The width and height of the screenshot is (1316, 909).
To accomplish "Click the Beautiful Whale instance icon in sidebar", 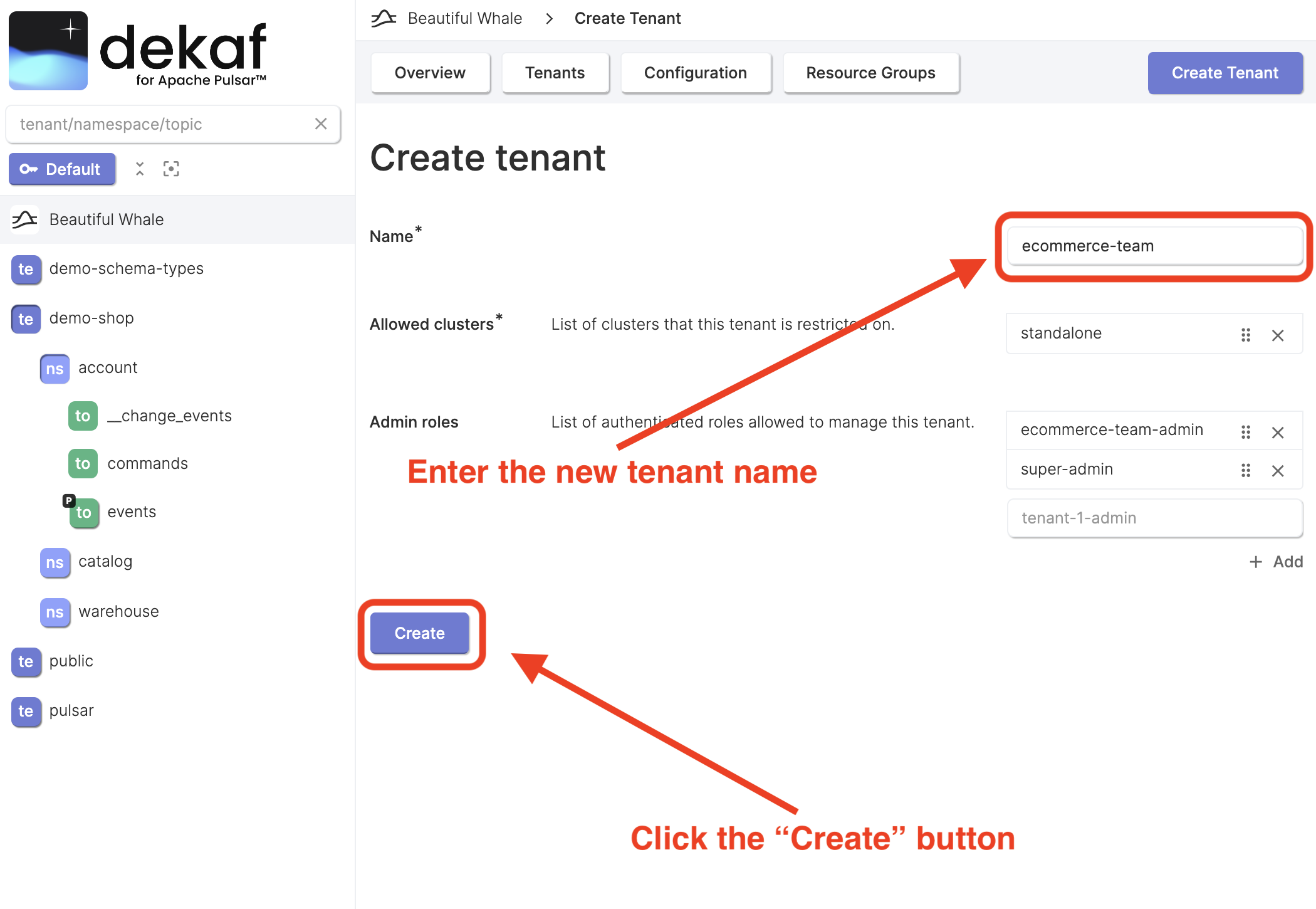I will (x=25, y=219).
